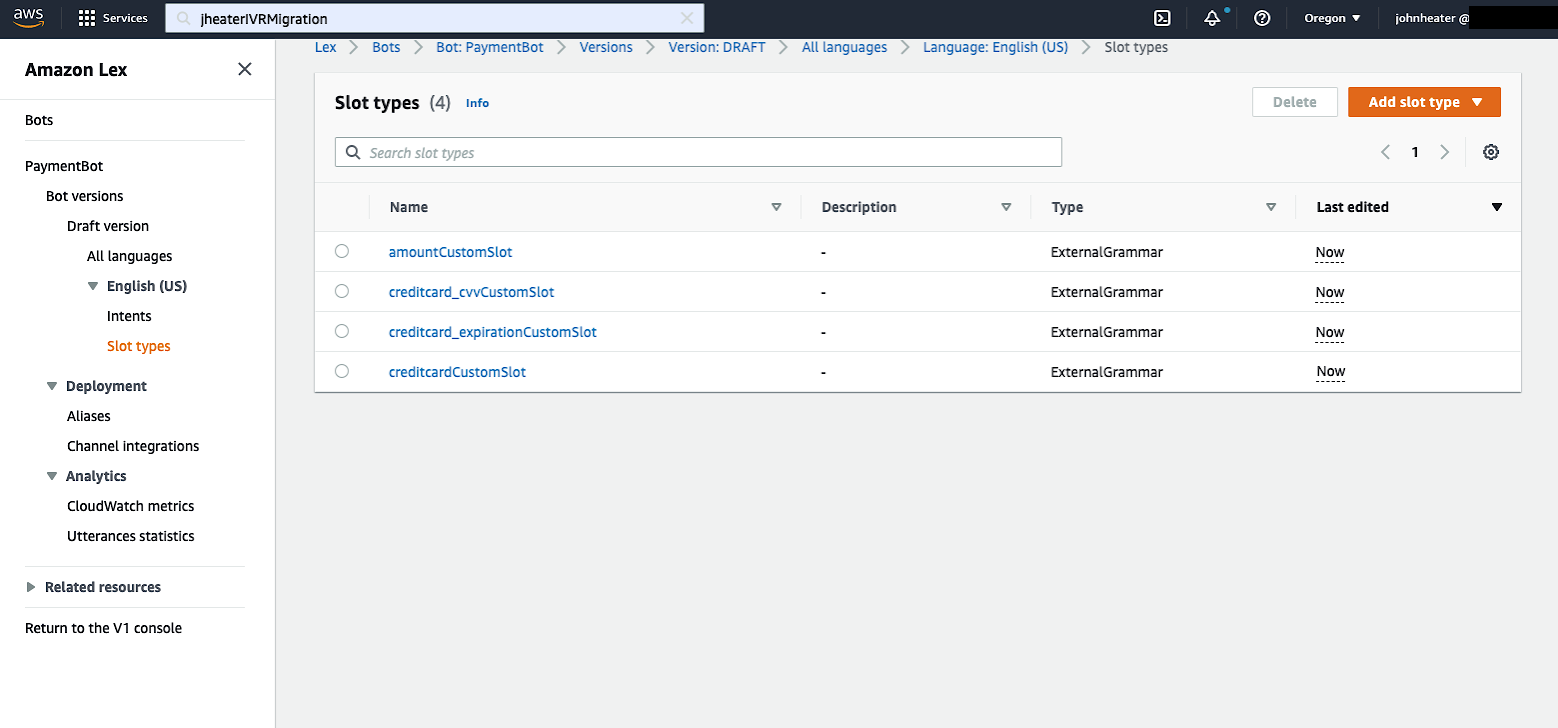Open the Add slot type dropdown
Viewport: 1558px width, 728px height.
1424,102
